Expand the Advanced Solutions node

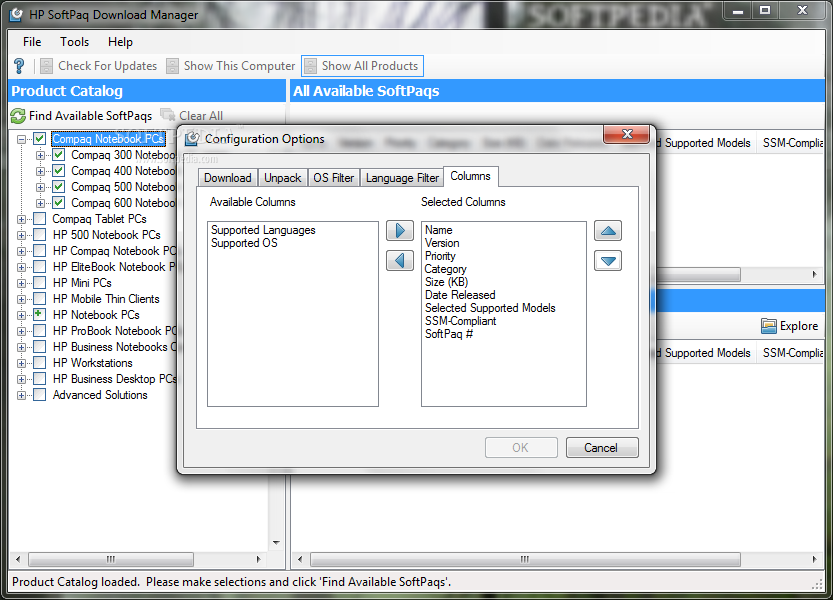(x=21, y=395)
